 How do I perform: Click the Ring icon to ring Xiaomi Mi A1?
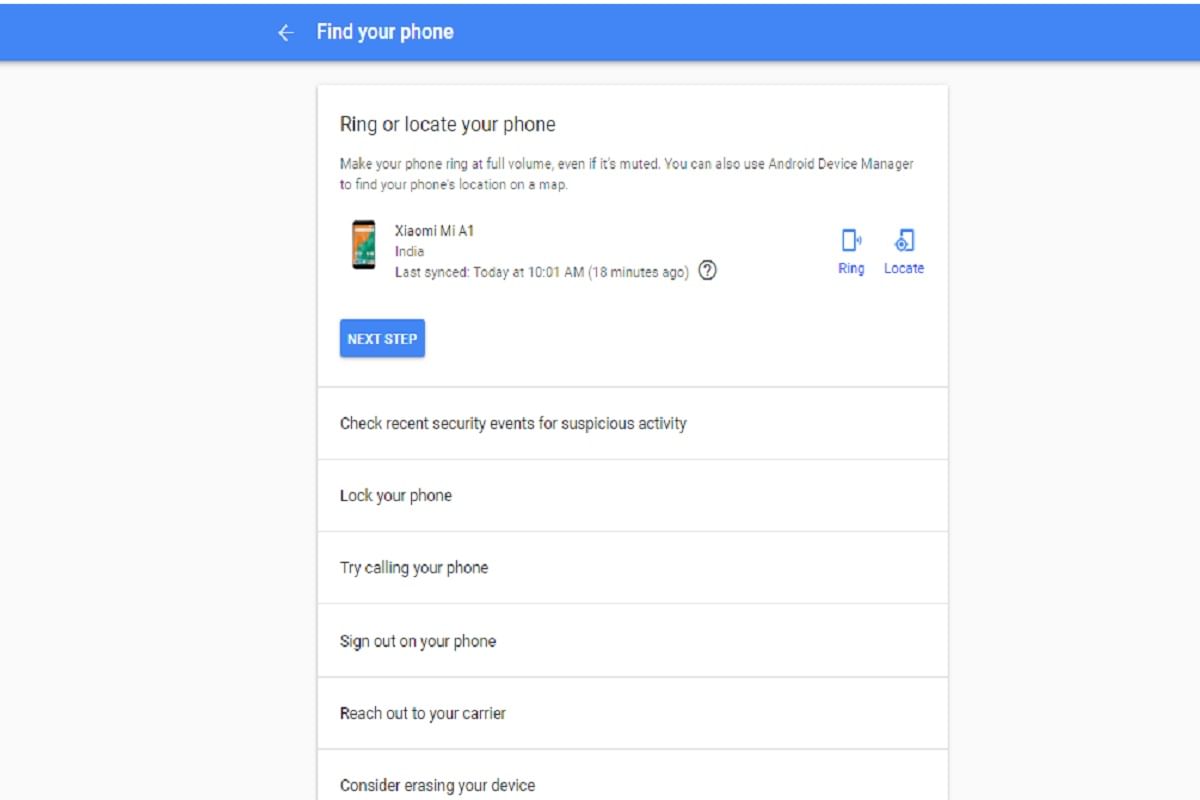851,240
